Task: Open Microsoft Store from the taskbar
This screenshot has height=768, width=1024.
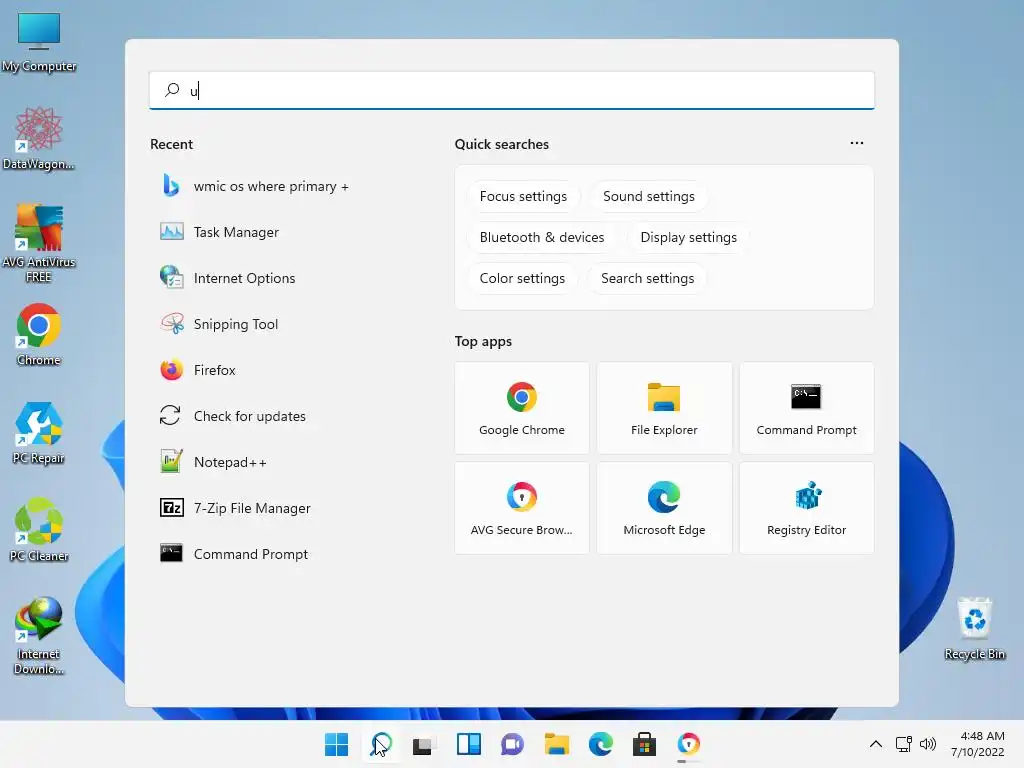Action: 645,744
